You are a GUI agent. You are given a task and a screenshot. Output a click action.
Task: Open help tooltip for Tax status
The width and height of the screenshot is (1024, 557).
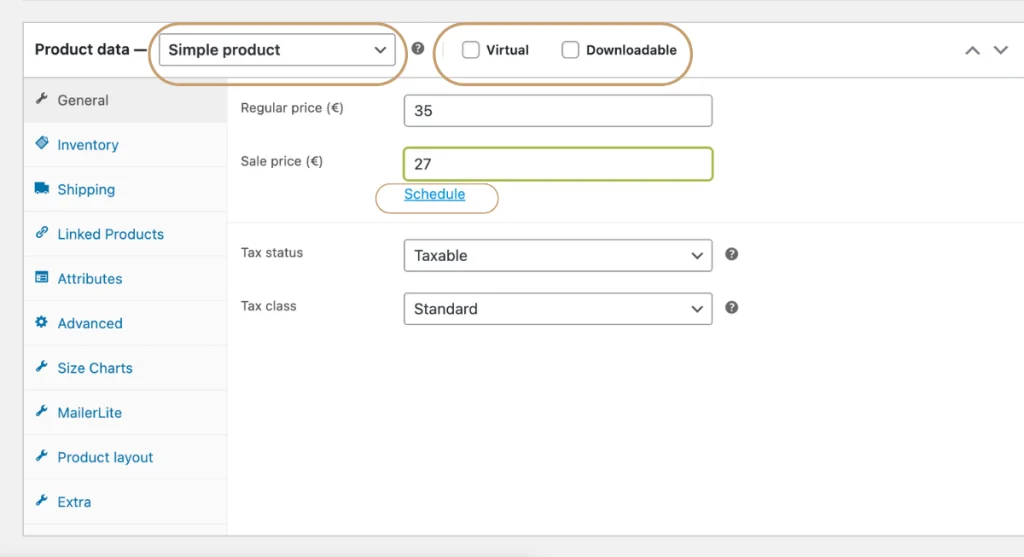coord(731,254)
